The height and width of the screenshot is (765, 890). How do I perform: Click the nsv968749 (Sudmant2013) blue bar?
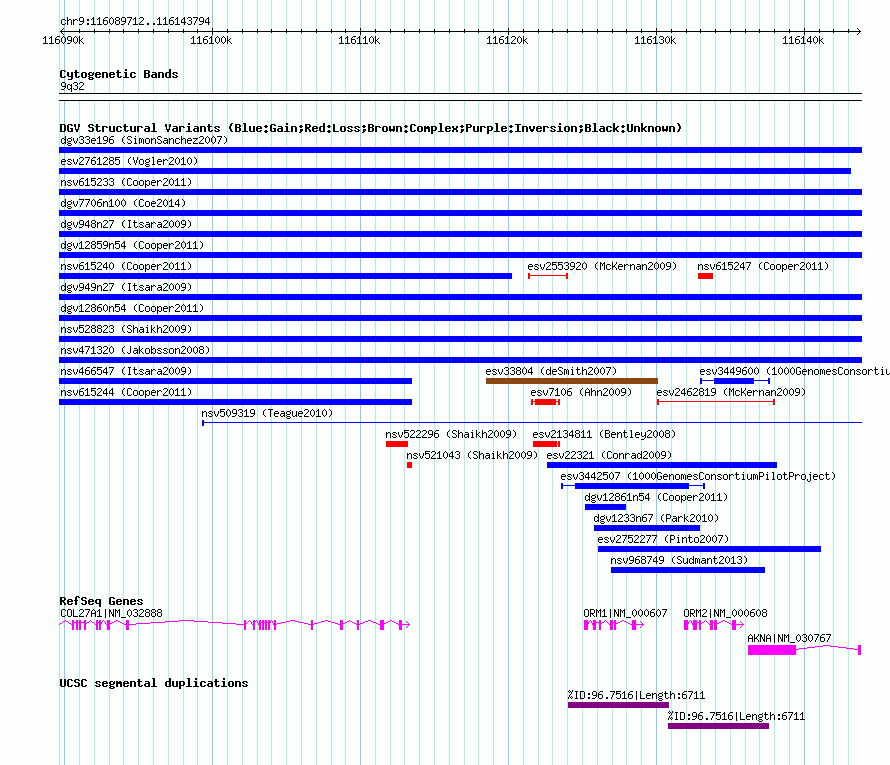point(688,570)
